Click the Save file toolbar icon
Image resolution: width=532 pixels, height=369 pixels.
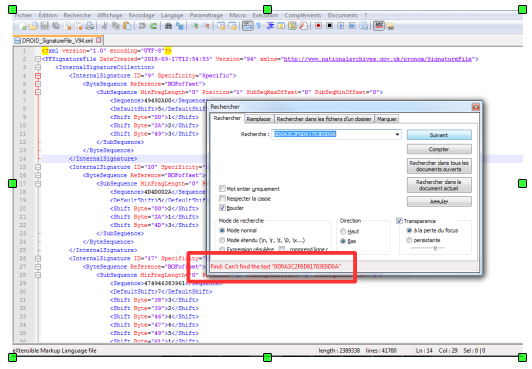(44, 26)
